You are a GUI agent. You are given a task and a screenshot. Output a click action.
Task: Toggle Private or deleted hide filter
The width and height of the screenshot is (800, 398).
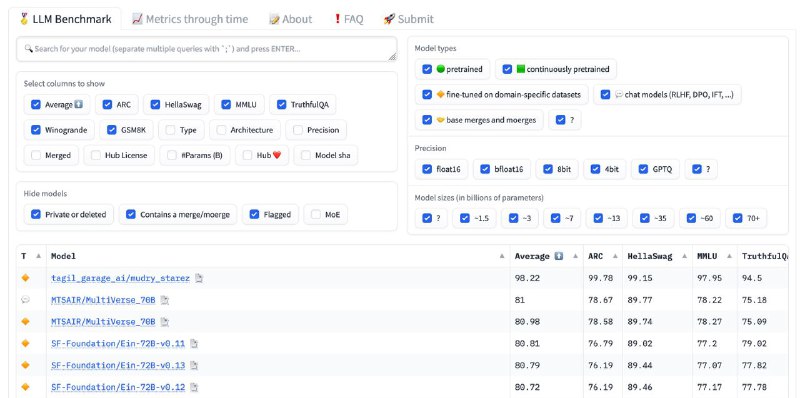pyautogui.click(x=36, y=214)
